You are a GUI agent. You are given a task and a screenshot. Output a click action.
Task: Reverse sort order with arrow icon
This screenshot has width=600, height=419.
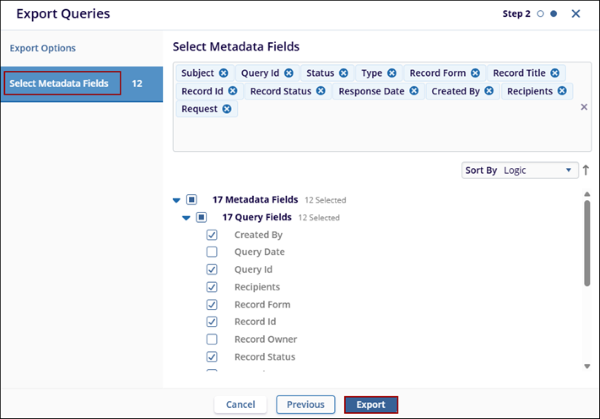coord(586,171)
